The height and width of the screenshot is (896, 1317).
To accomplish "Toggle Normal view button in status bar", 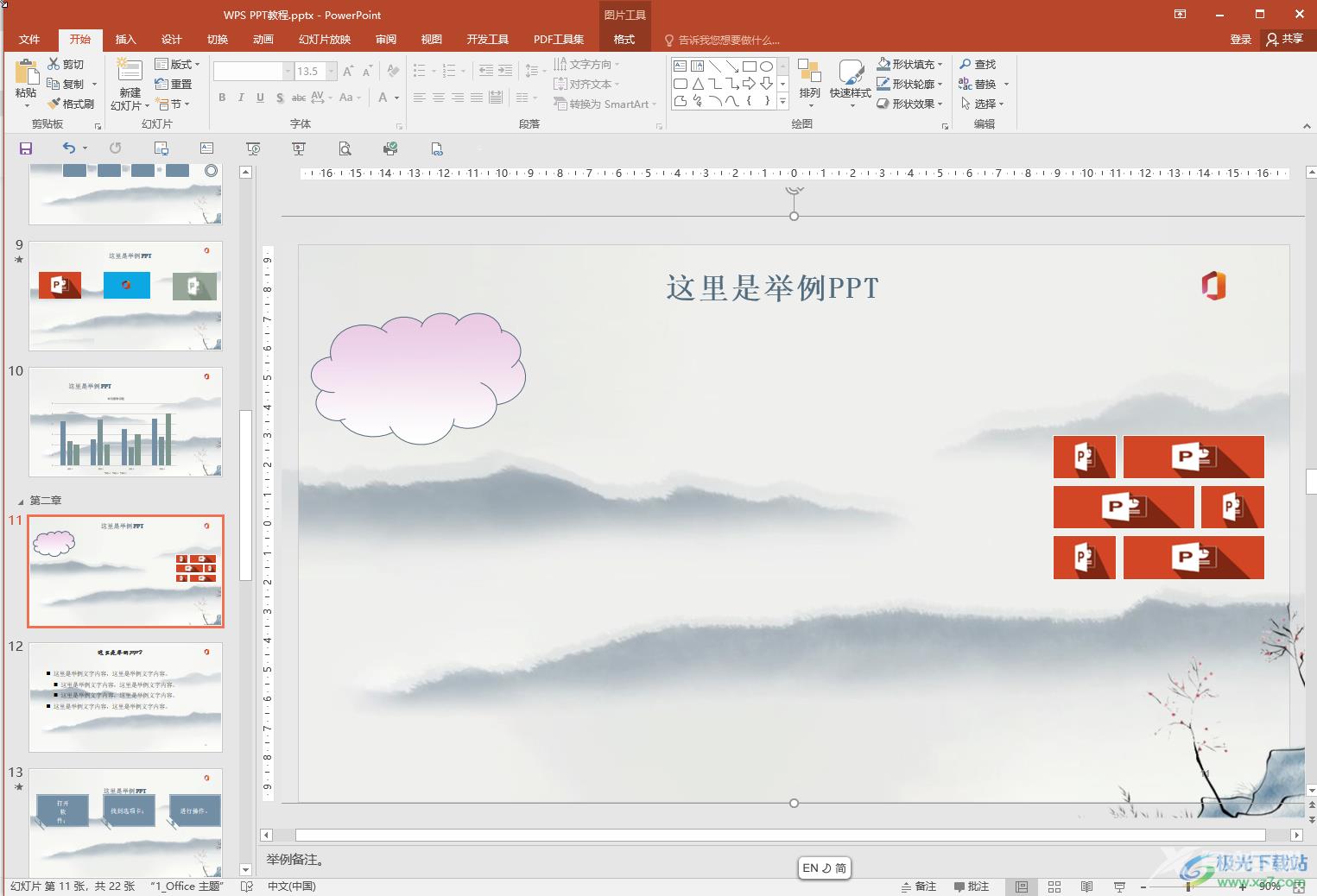I will click(x=1022, y=887).
